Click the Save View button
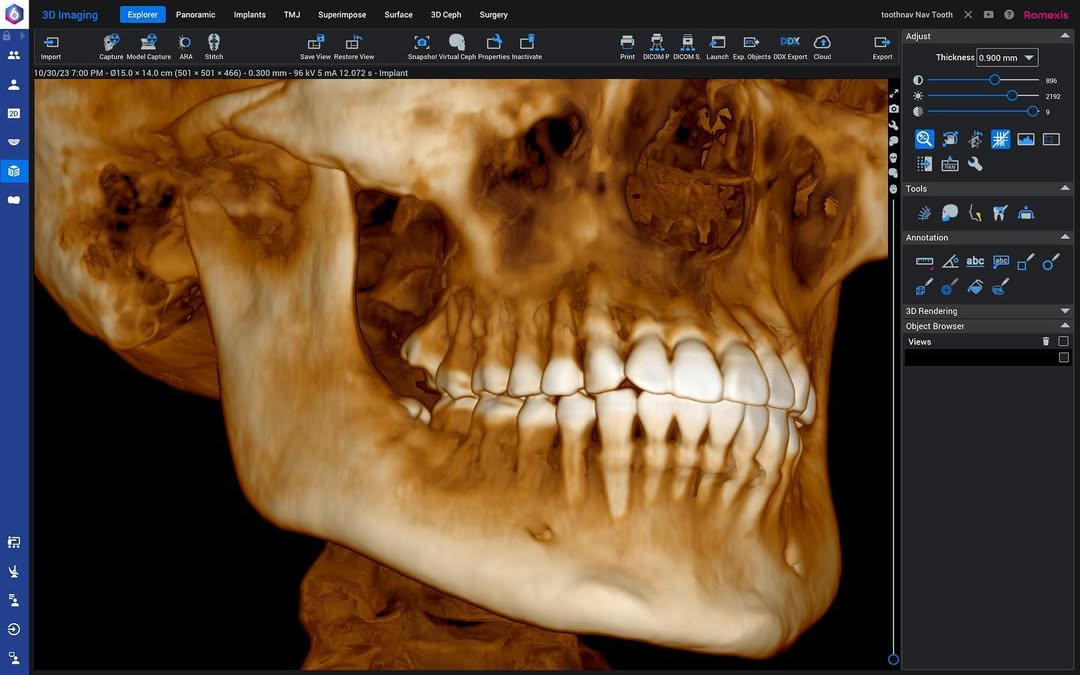Viewport: 1080px width, 675px height. (315, 47)
